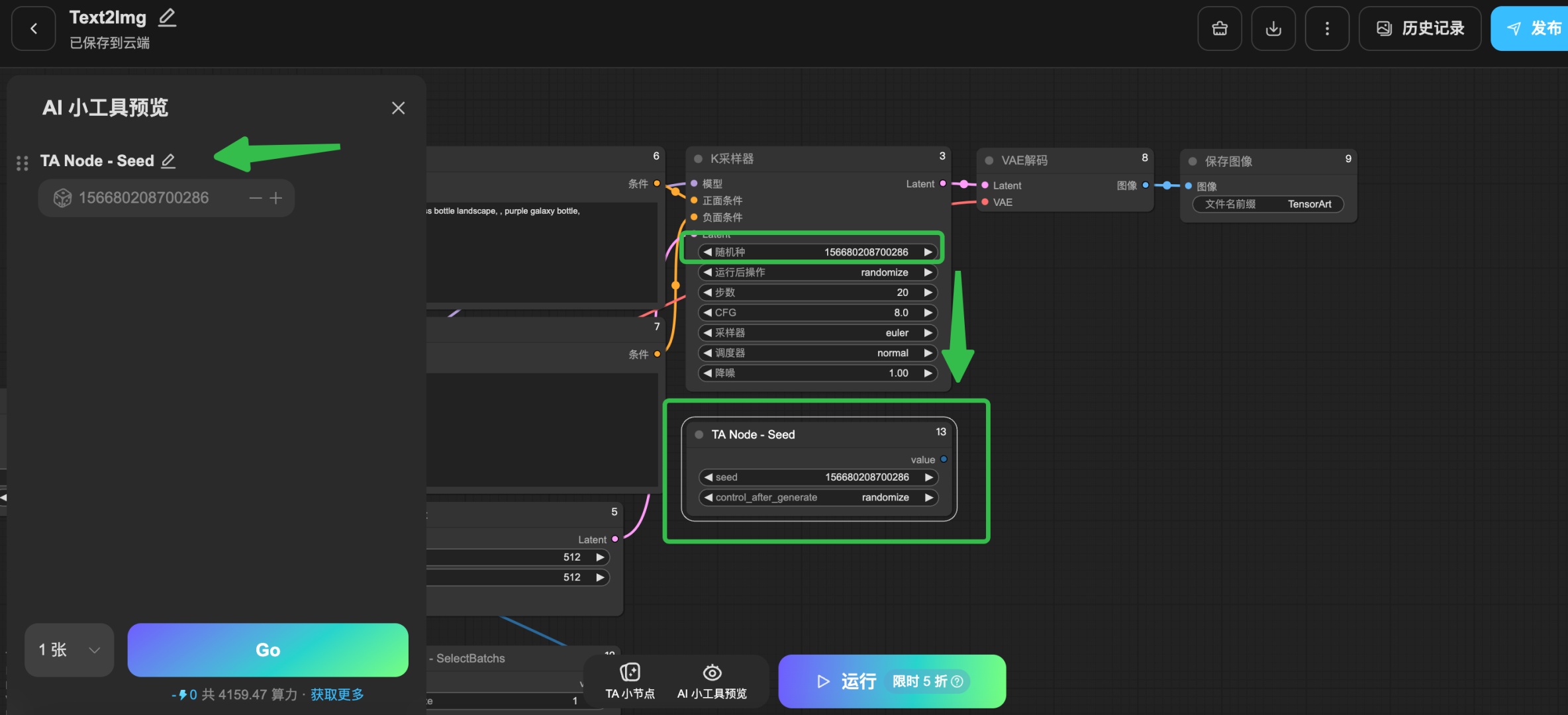Edit the Text2Img workflow title
The width and height of the screenshot is (1568, 715).
[168, 17]
